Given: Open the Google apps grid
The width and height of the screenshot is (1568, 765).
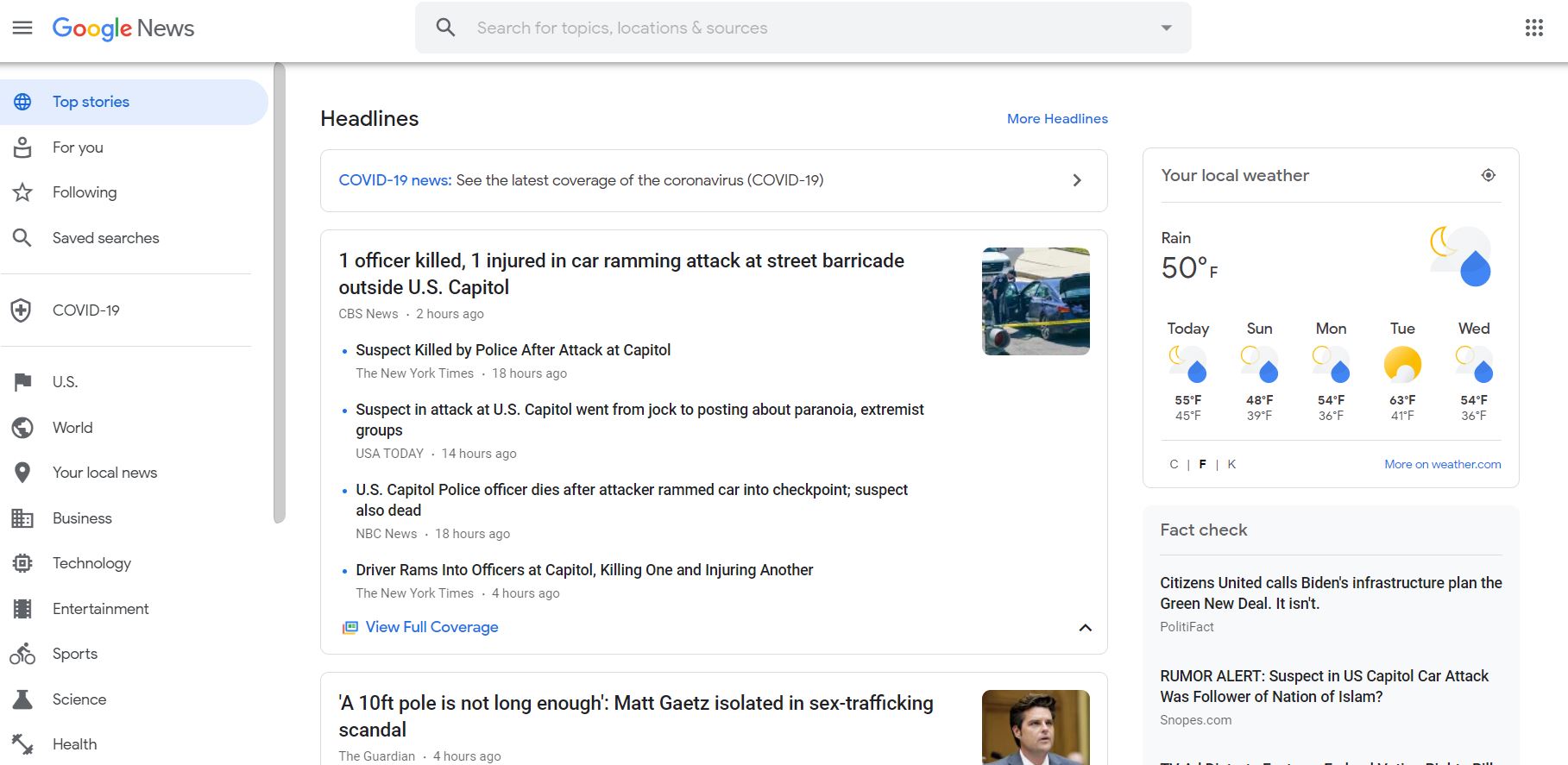Looking at the screenshot, I should point(1533,28).
